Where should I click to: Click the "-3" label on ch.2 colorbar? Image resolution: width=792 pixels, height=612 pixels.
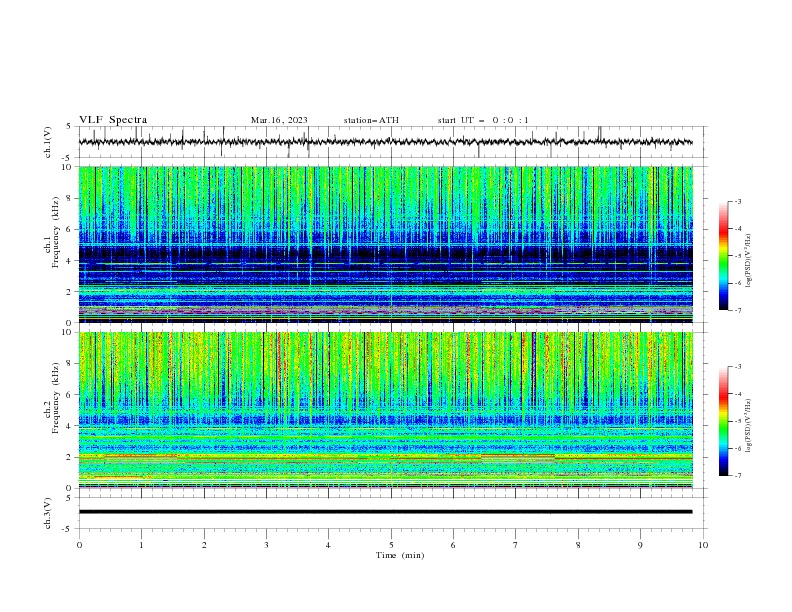[x=737, y=367]
